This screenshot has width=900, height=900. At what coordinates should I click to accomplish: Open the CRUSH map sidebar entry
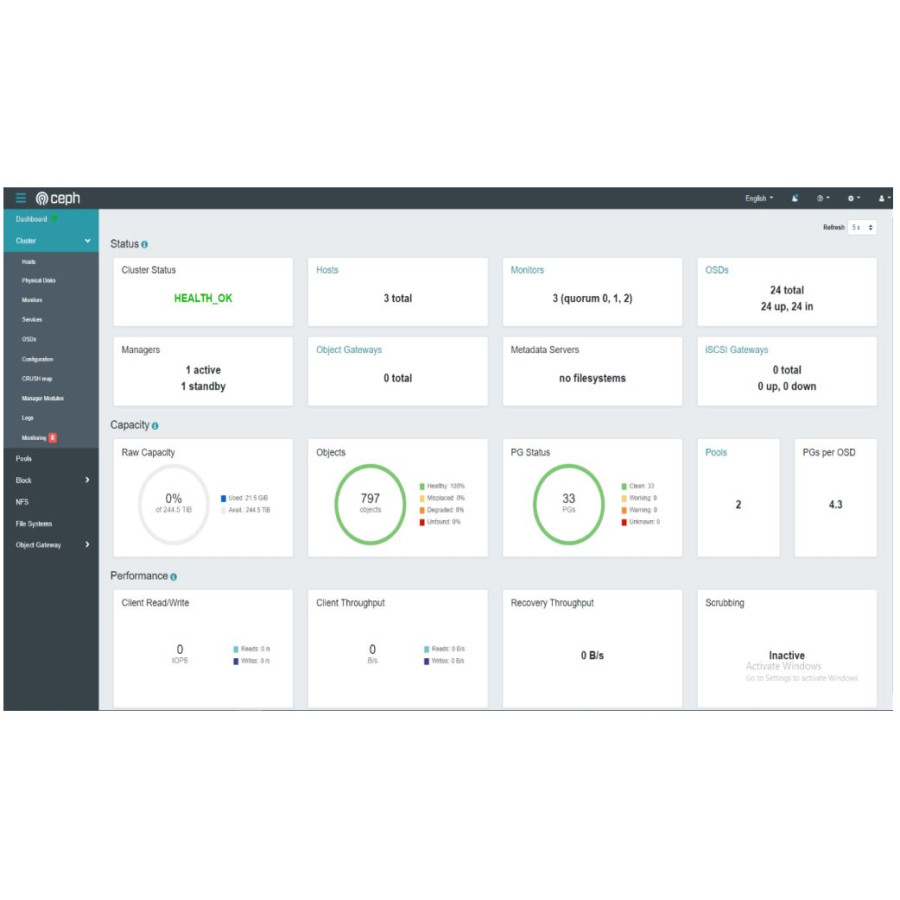[35, 378]
